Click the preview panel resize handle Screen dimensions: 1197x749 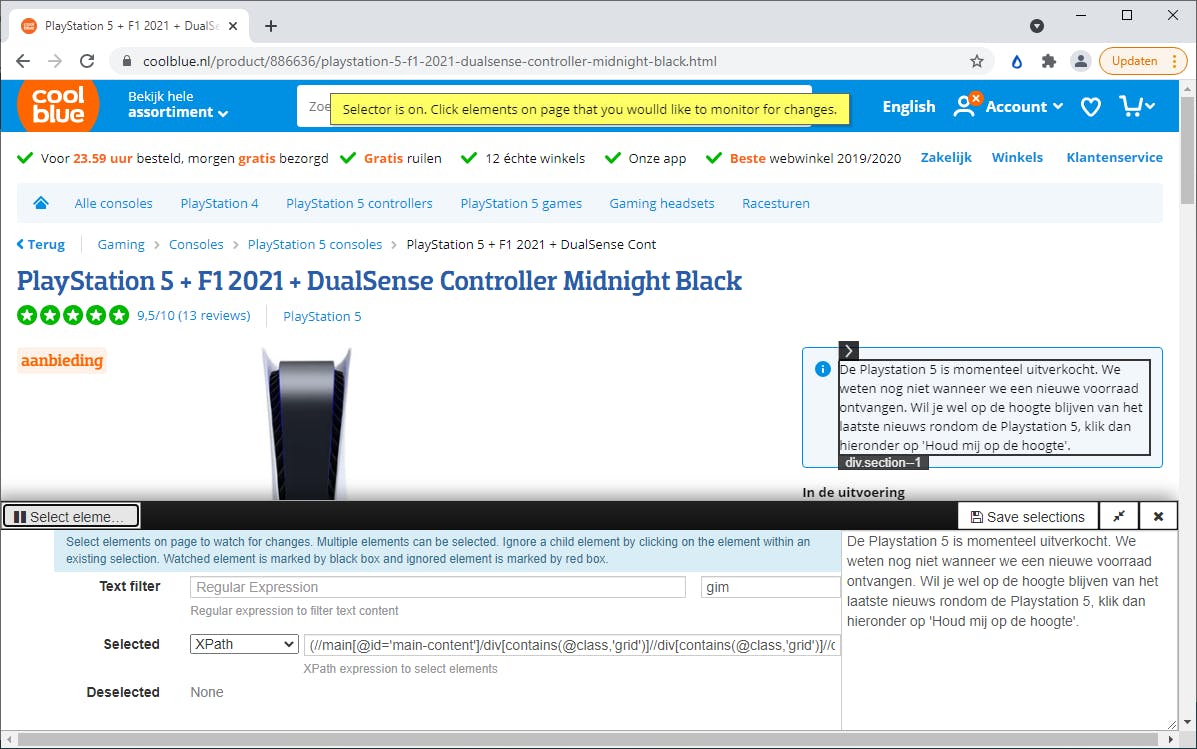[1172, 725]
